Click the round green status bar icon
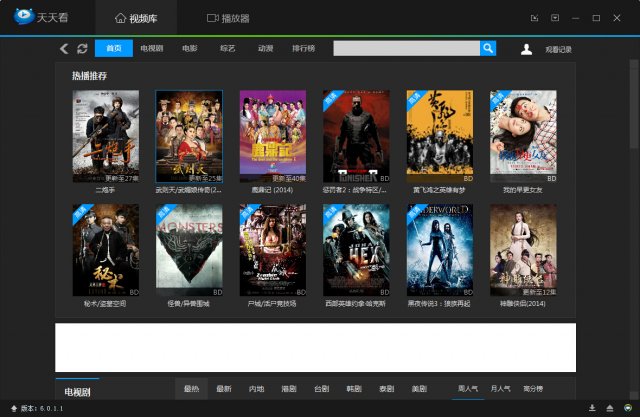Screen dimensions: 640x417 click(x=628, y=408)
